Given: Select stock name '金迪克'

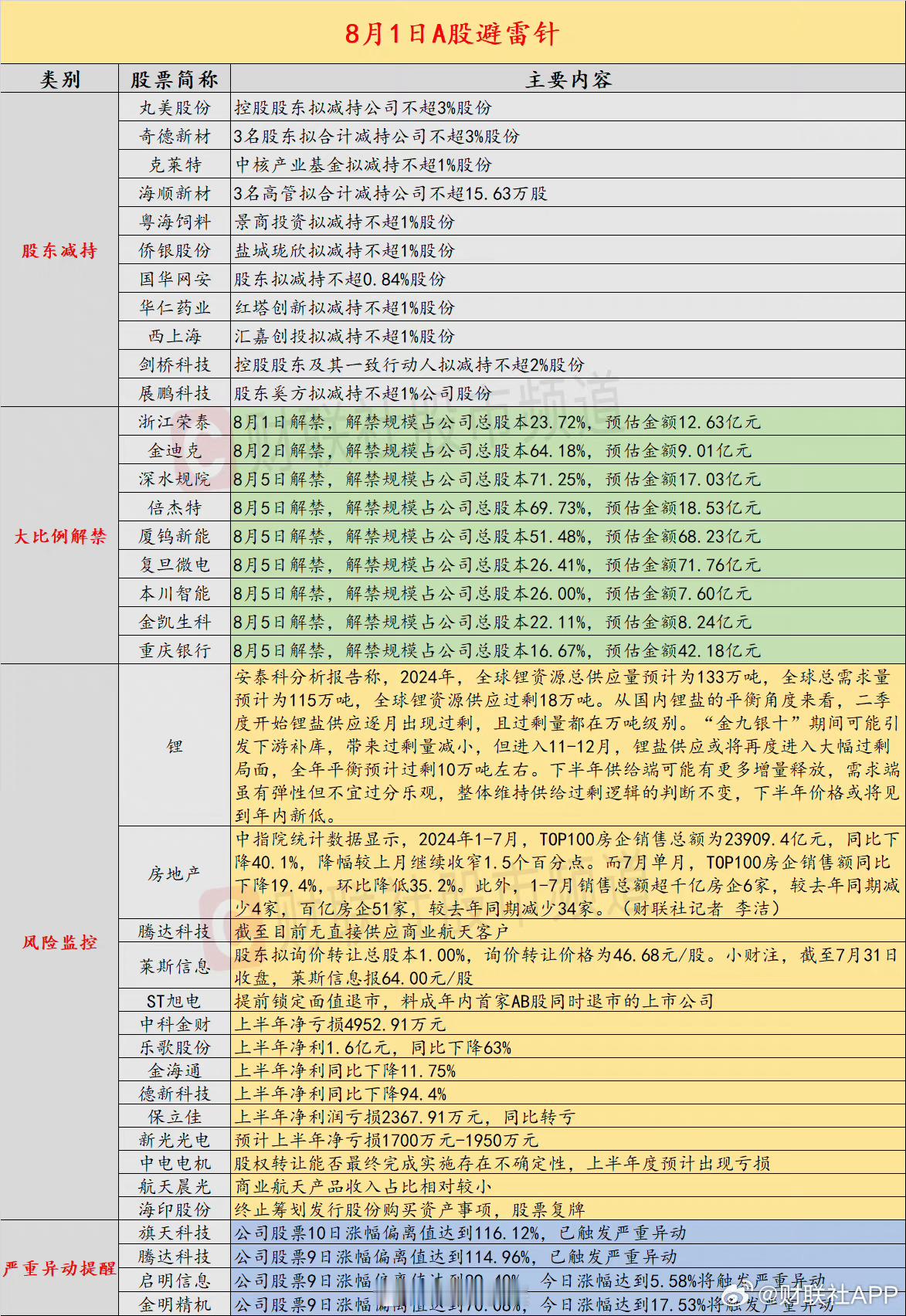Looking at the screenshot, I should pos(175,451).
